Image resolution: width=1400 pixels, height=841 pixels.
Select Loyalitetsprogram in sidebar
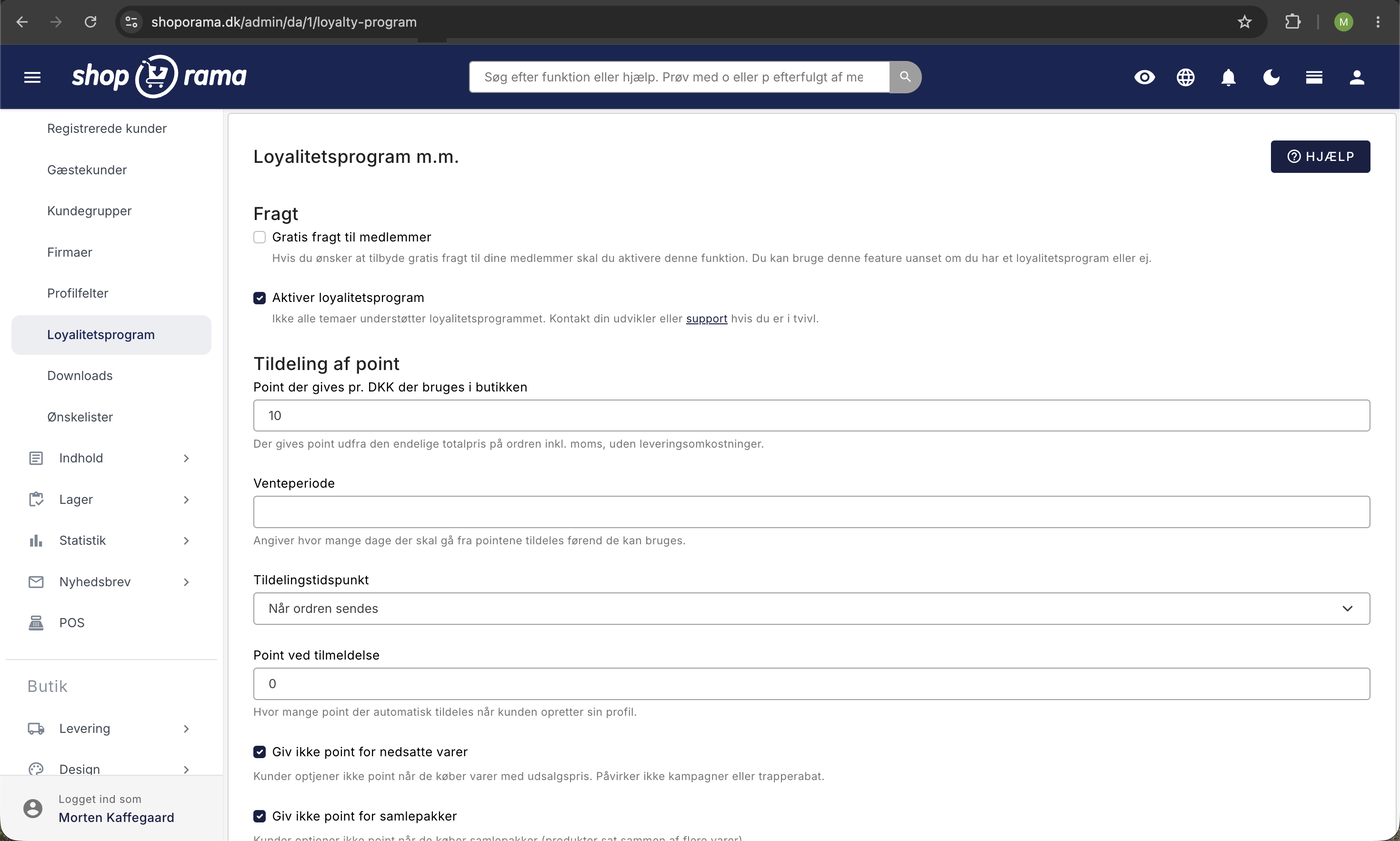pos(111,335)
